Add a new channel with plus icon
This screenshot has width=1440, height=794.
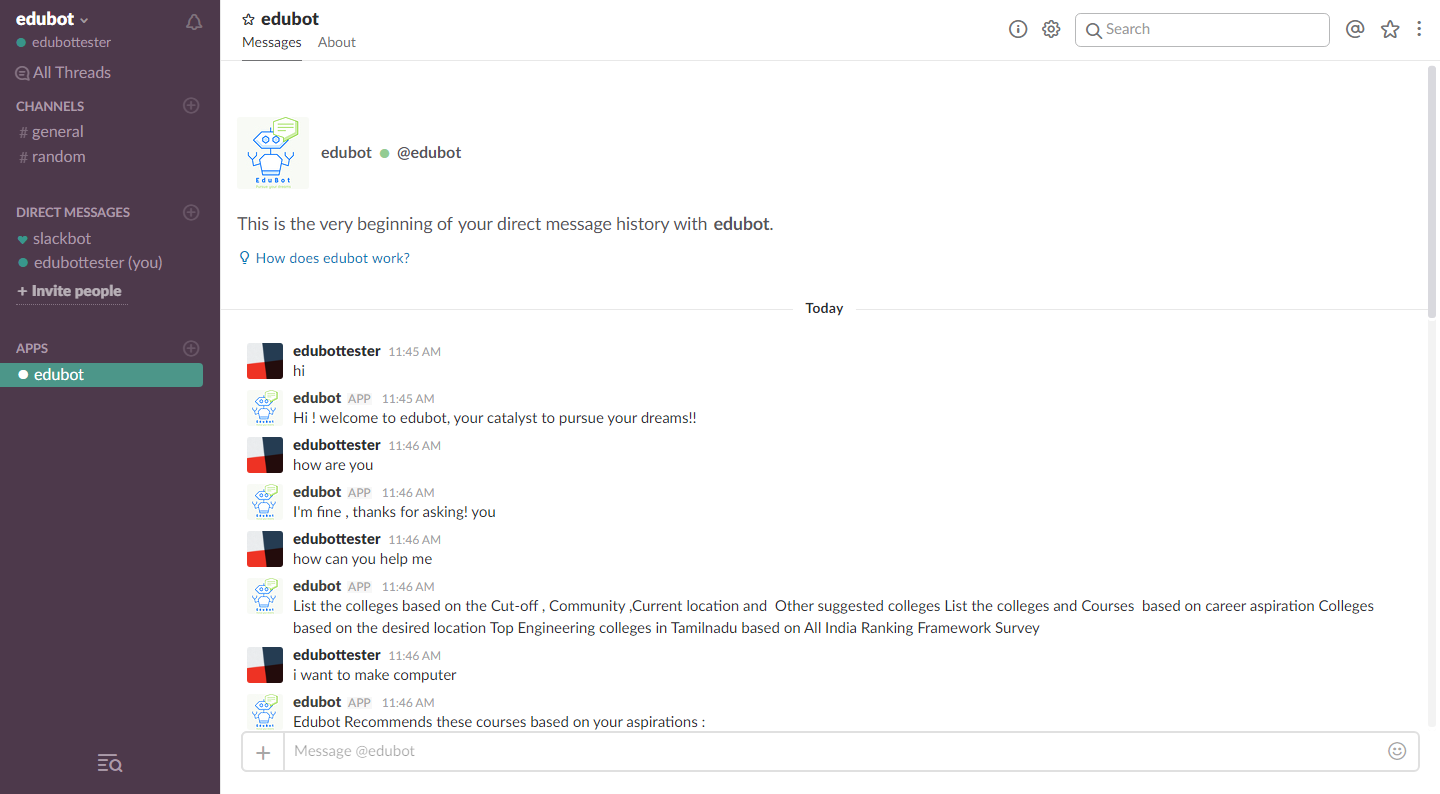click(191, 106)
